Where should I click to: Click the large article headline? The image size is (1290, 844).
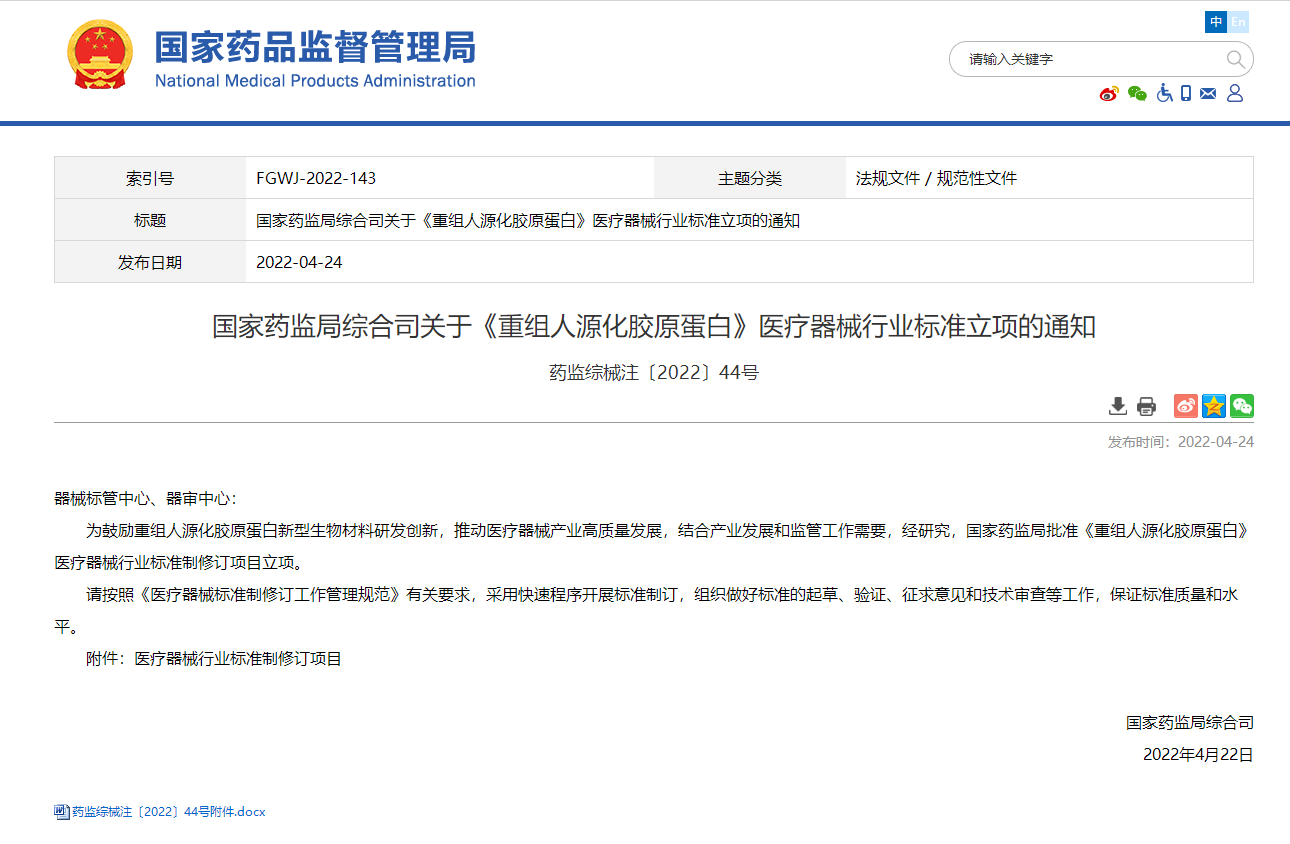coord(654,326)
